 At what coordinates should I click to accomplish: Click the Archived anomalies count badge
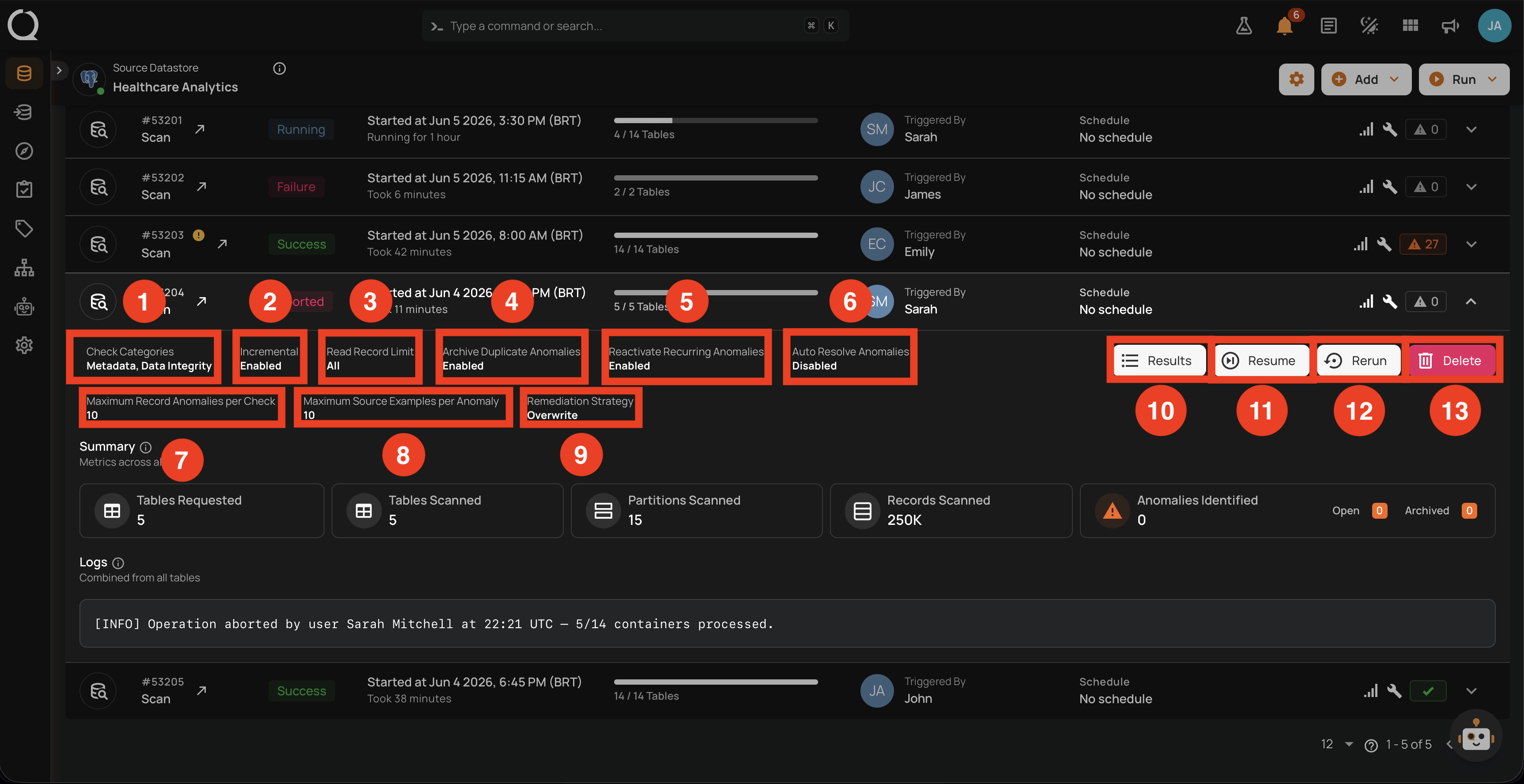tap(1469, 511)
